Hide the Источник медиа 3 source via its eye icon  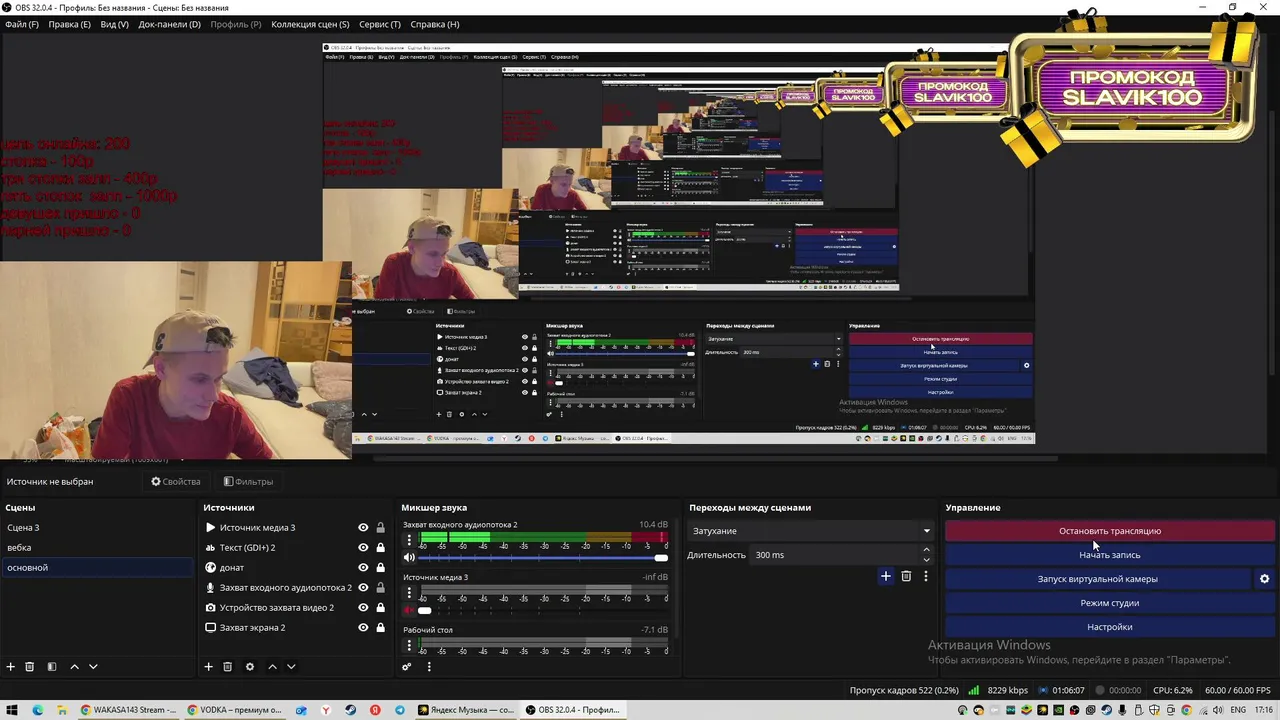[363, 528]
